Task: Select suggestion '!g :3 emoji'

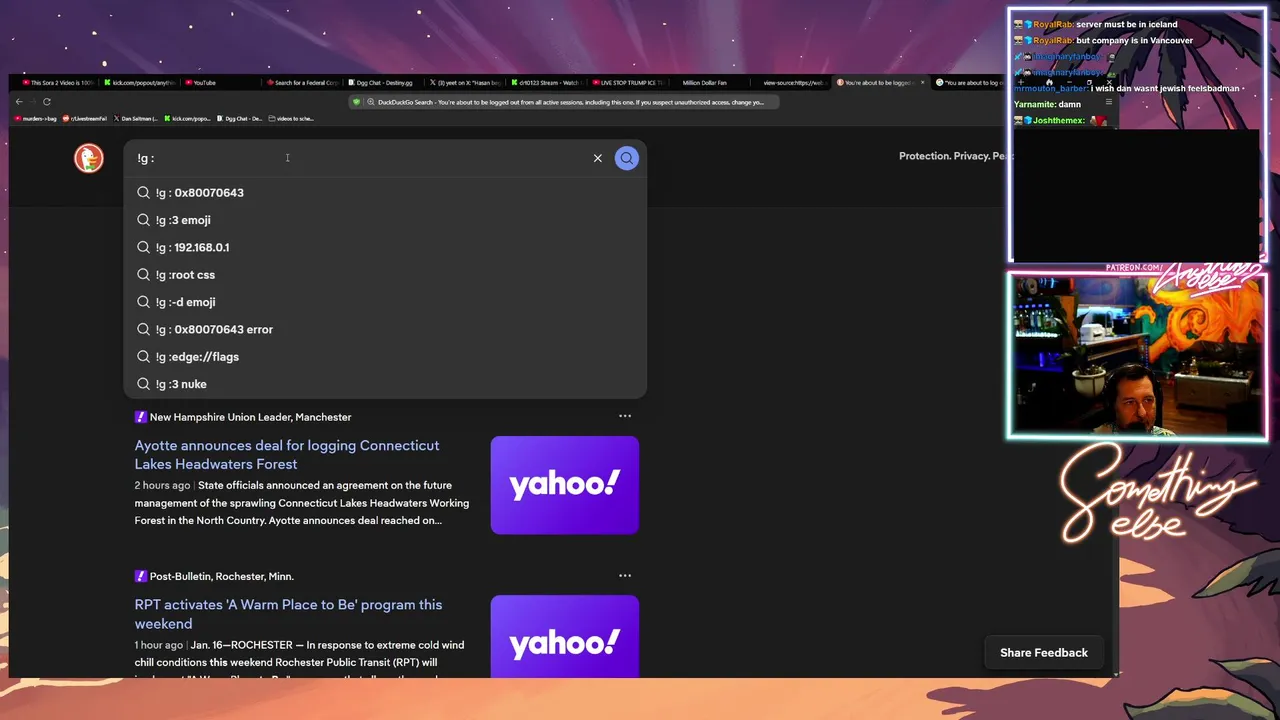Action: [x=385, y=220]
